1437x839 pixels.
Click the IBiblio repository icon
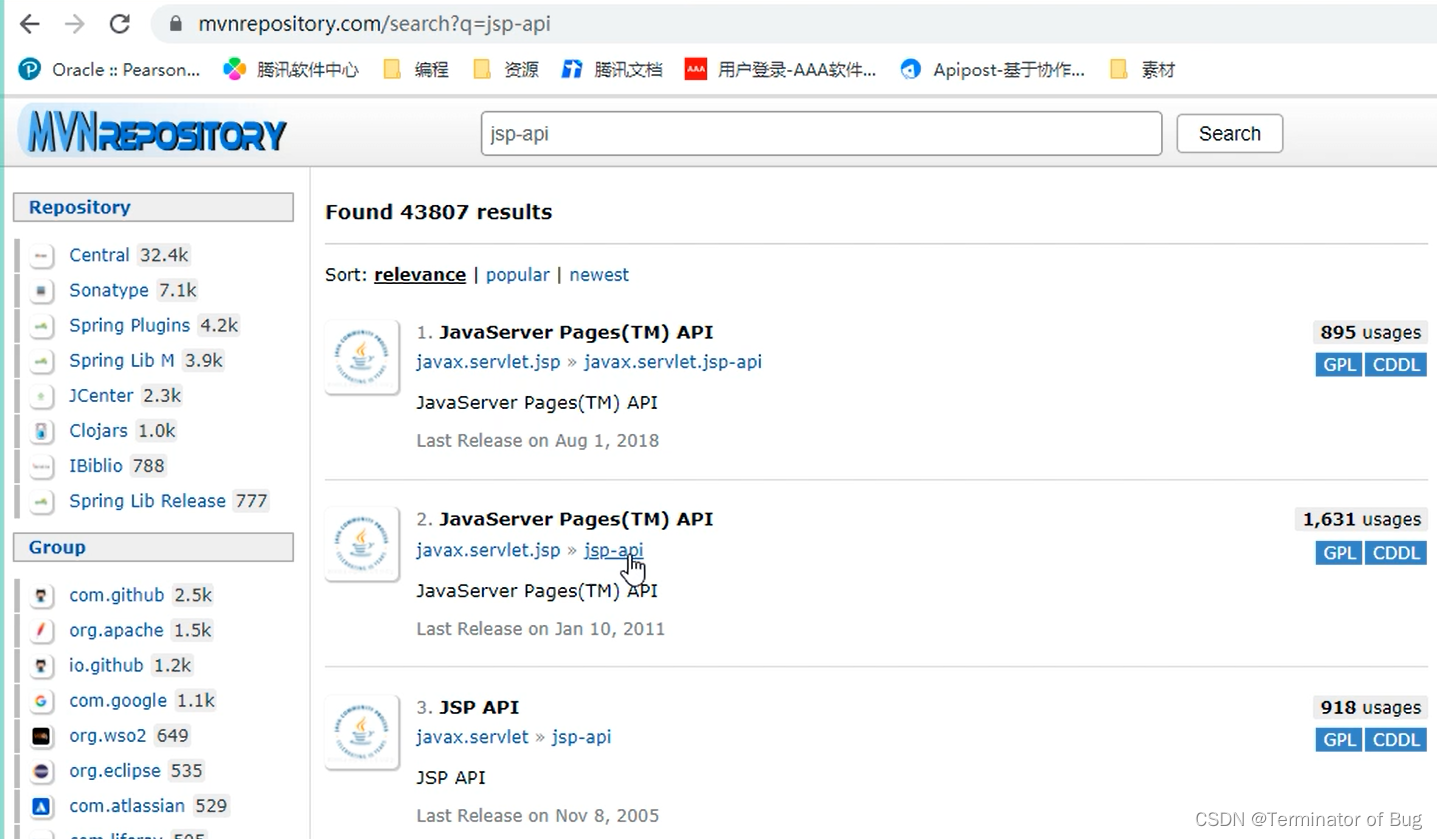41,466
